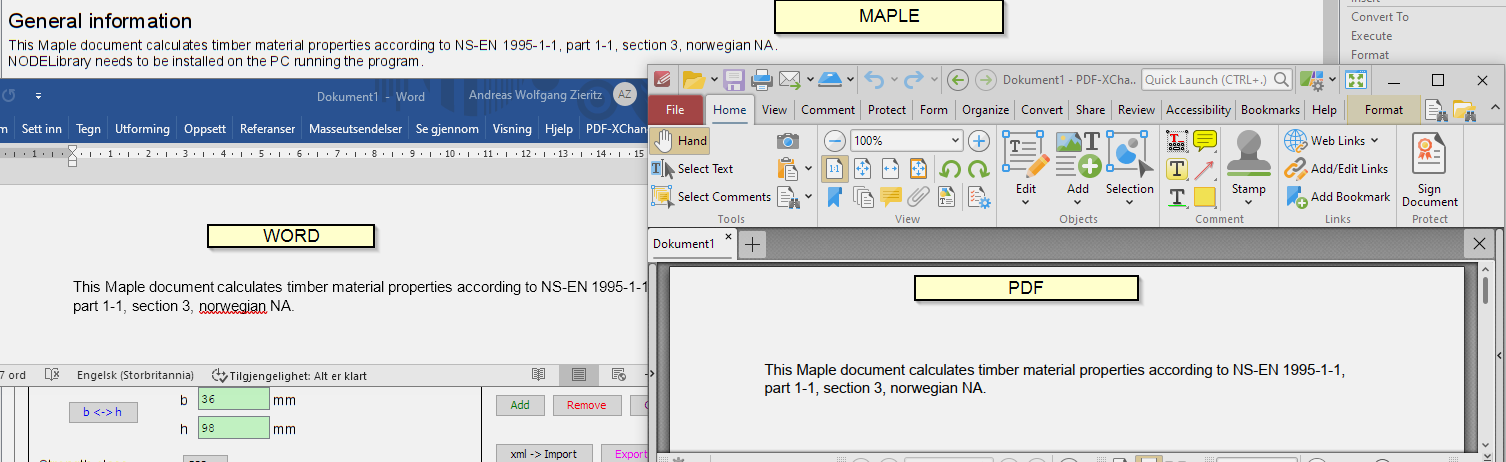This screenshot has width=1506, height=462.
Task: Click the Undo arrow in PDF-XChange
Action: 874,80
